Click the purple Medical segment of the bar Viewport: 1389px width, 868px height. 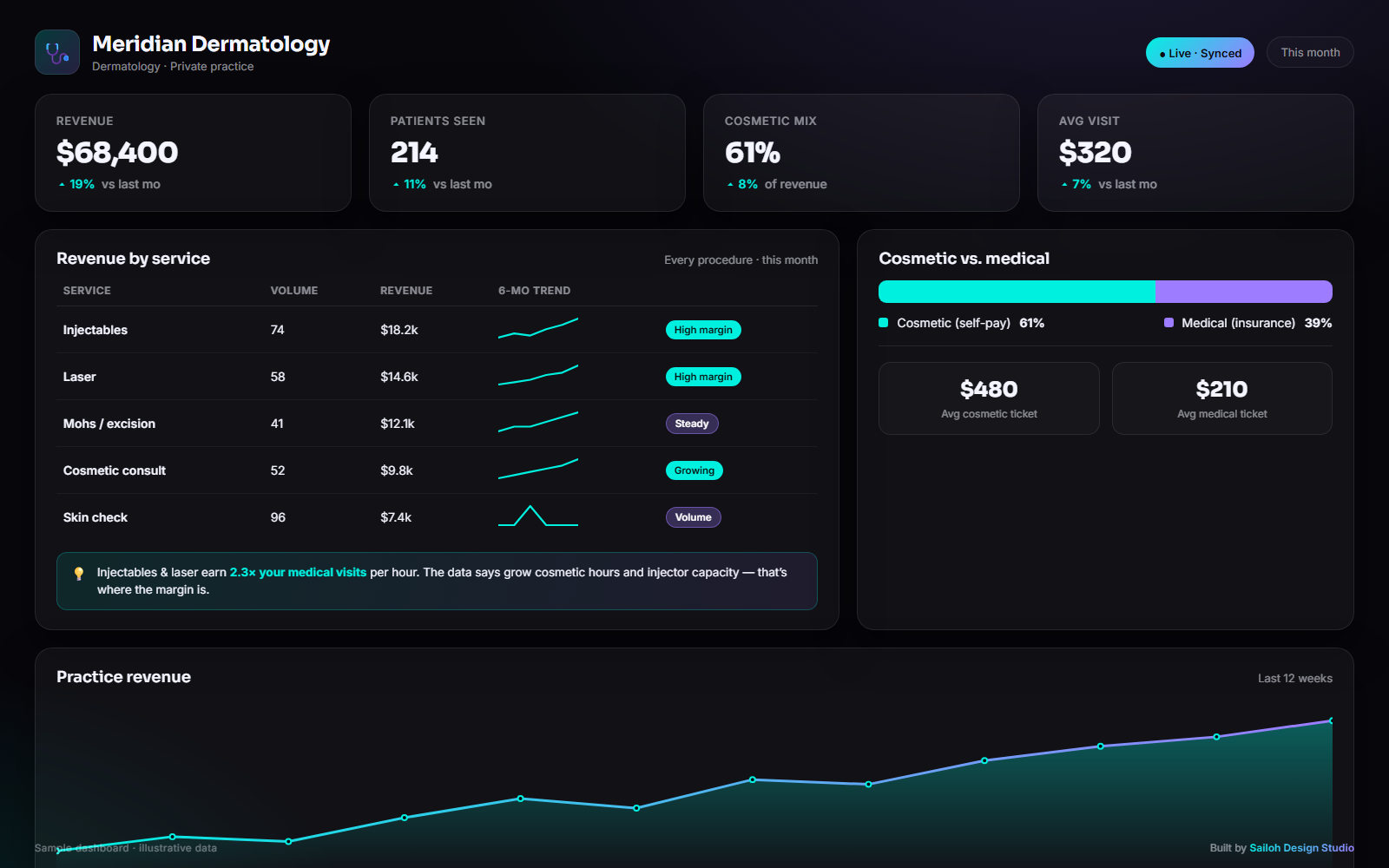click(x=1244, y=292)
